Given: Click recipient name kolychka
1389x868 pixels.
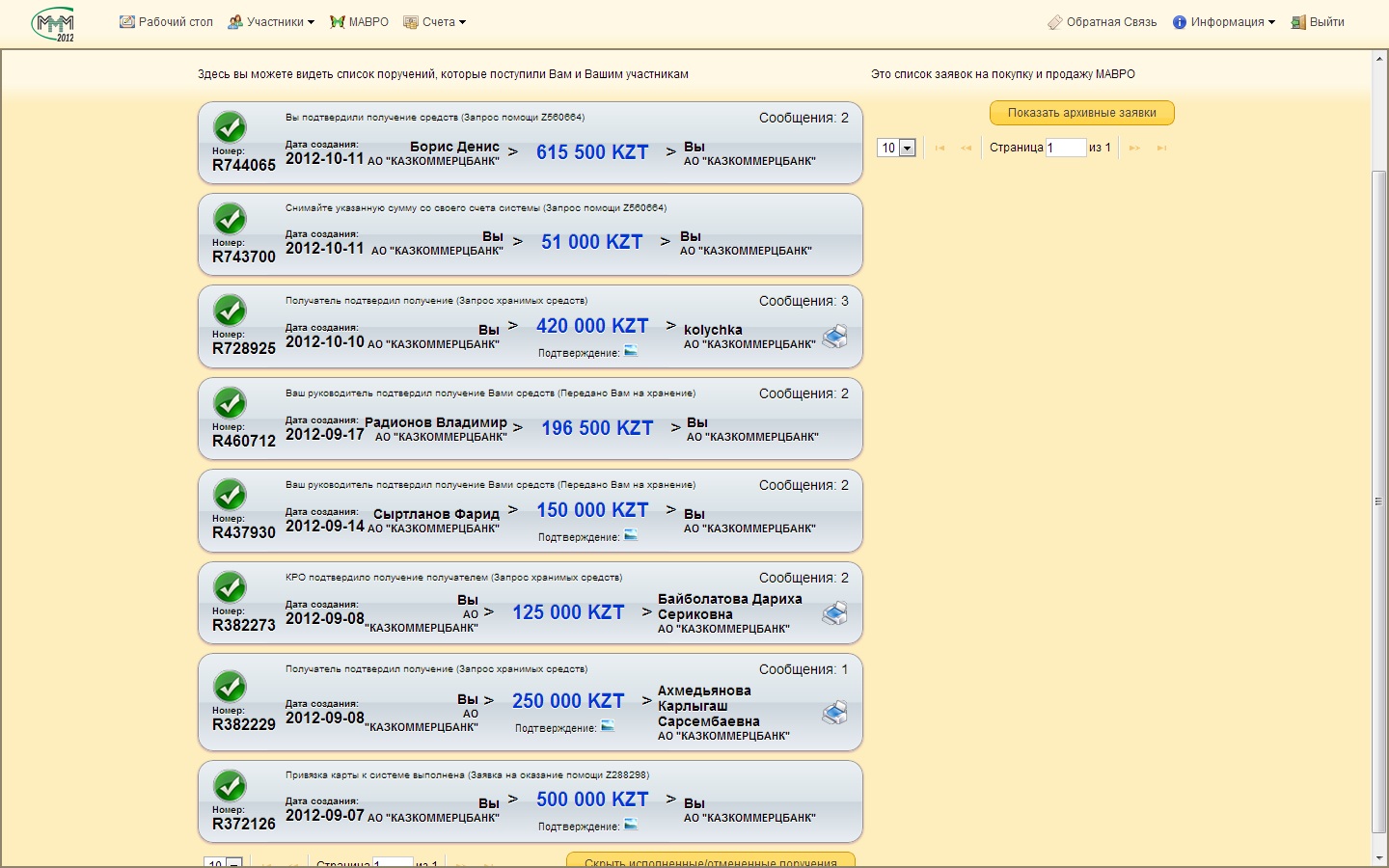Looking at the screenshot, I should (x=713, y=330).
